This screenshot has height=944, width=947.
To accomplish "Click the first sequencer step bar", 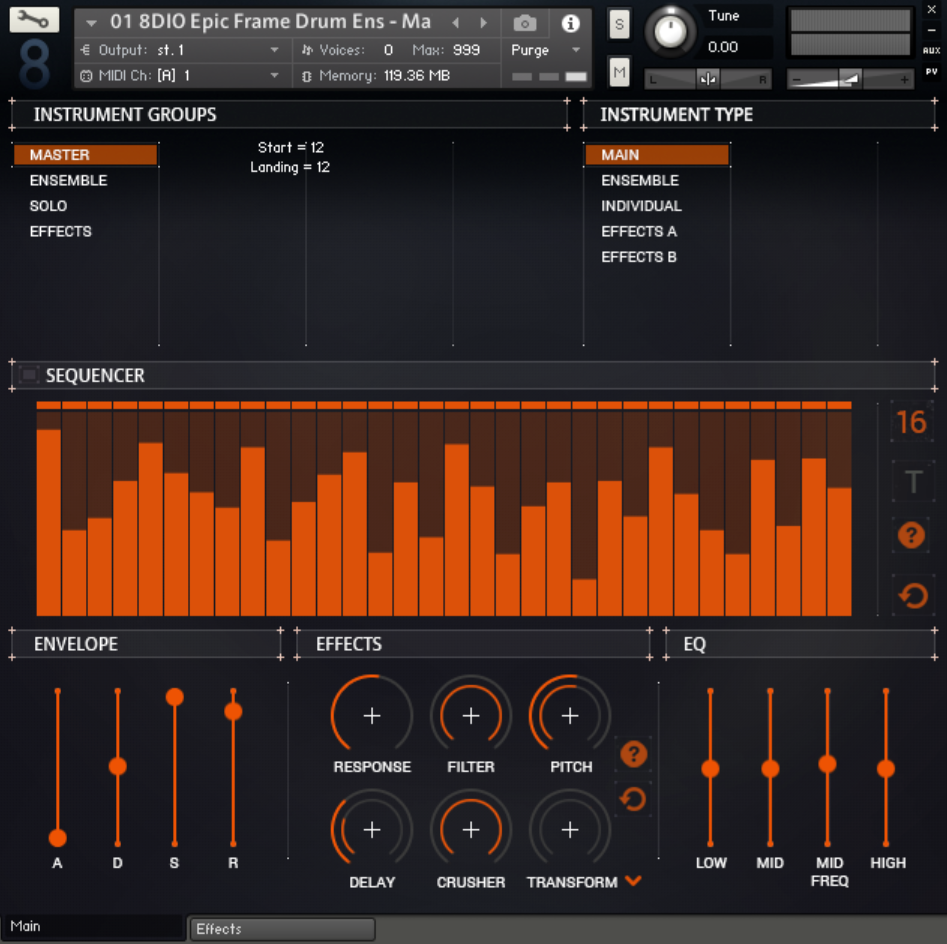I will click(48, 522).
